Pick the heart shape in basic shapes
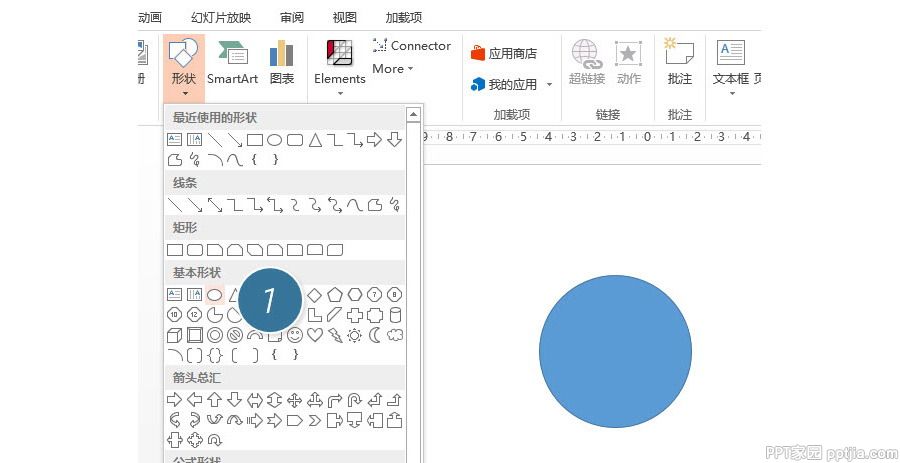Image resolution: width=900 pixels, height=463 pixels. pos(315,335)
